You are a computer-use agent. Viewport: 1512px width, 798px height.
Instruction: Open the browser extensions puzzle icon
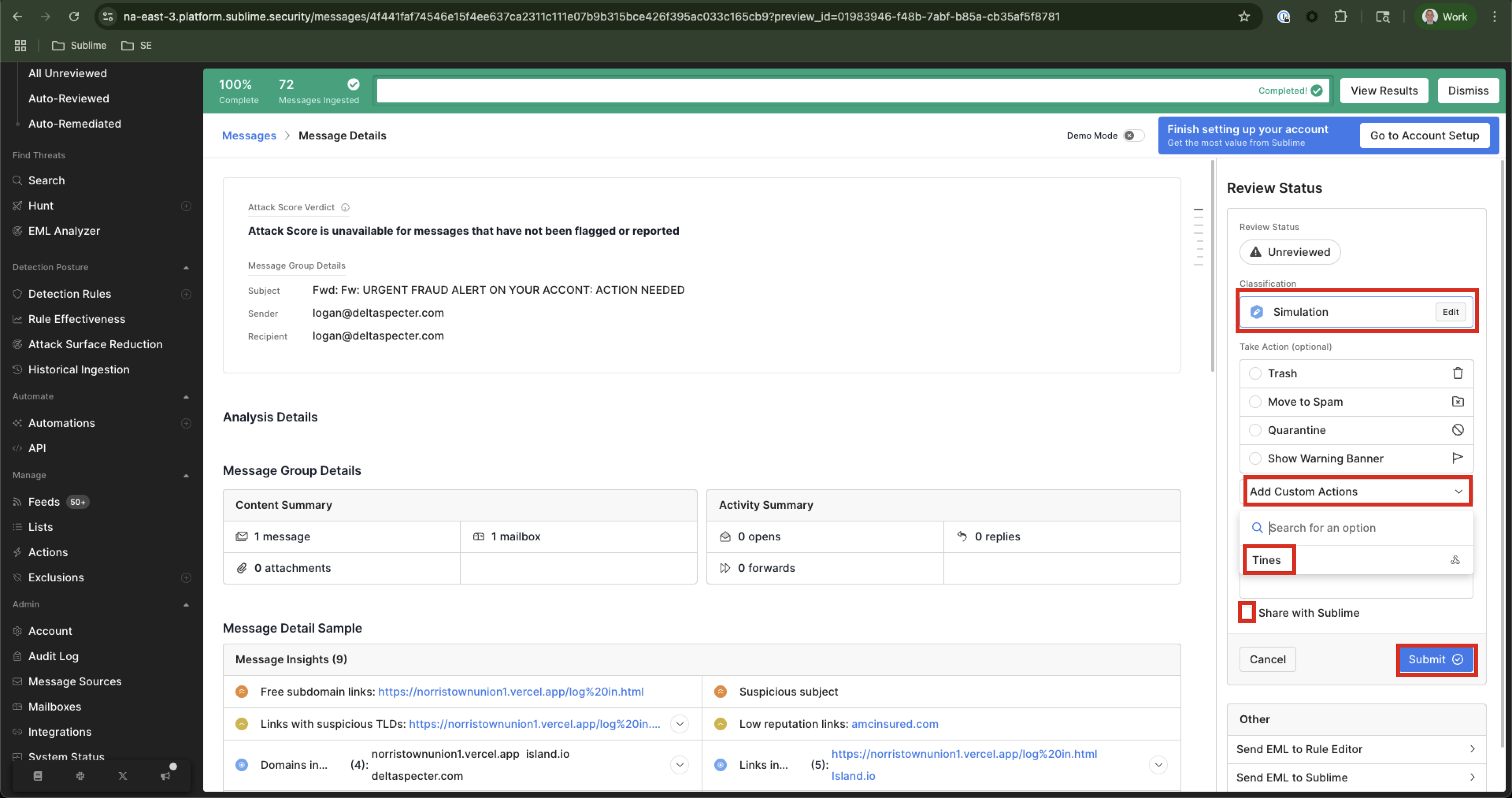[1340, 17]
